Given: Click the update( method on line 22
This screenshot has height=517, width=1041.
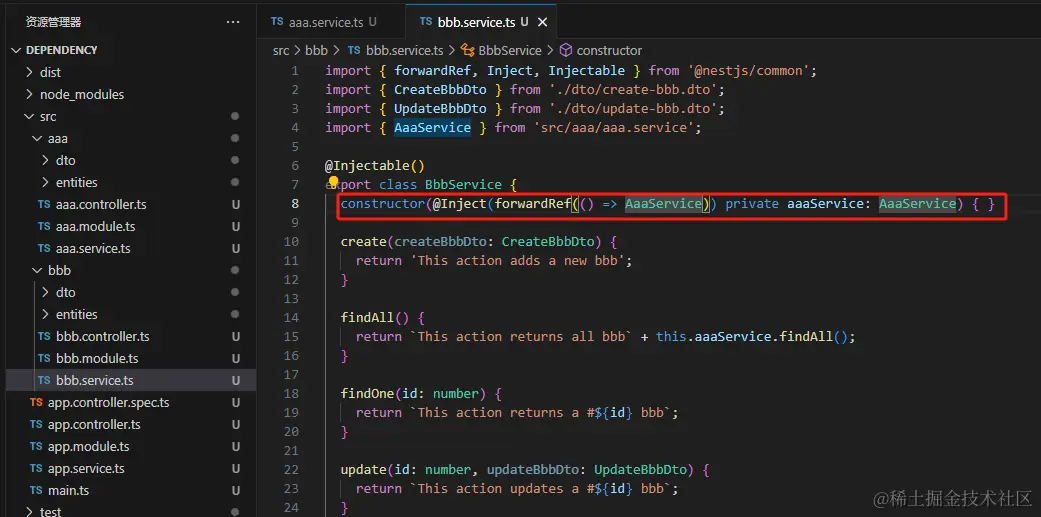Looking at the screenshot, I should click(x=367, y=470).
